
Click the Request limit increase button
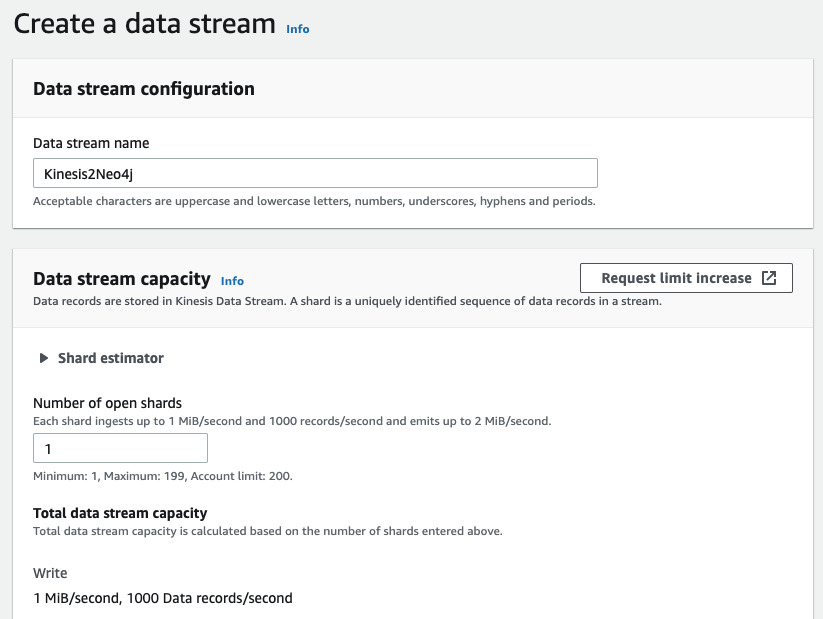(686, 278)
